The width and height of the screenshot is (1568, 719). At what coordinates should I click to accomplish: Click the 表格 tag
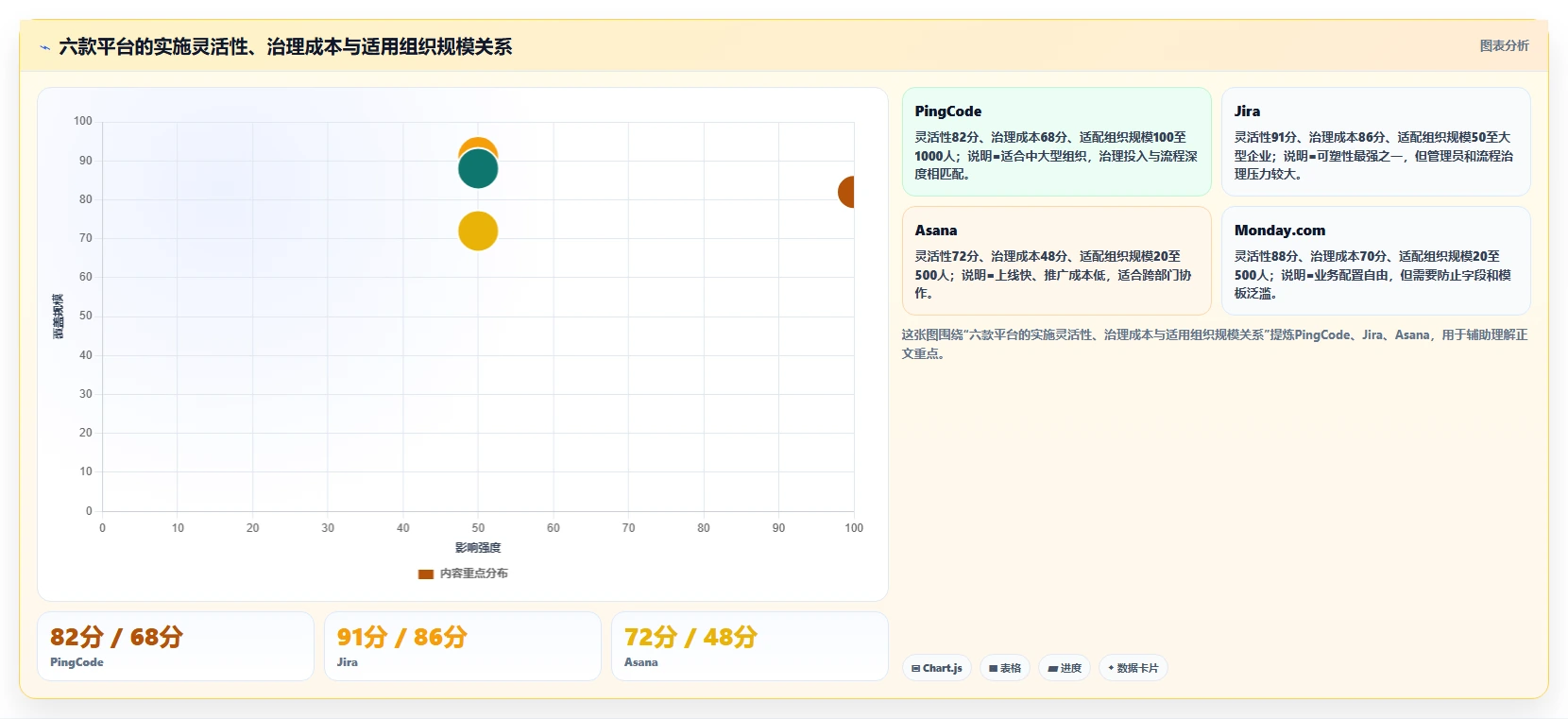(x=1004, y=668)
